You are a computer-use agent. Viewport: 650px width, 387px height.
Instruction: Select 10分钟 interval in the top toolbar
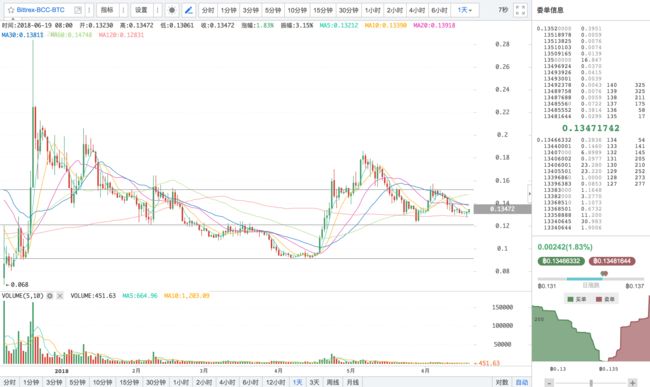[297, 10]
